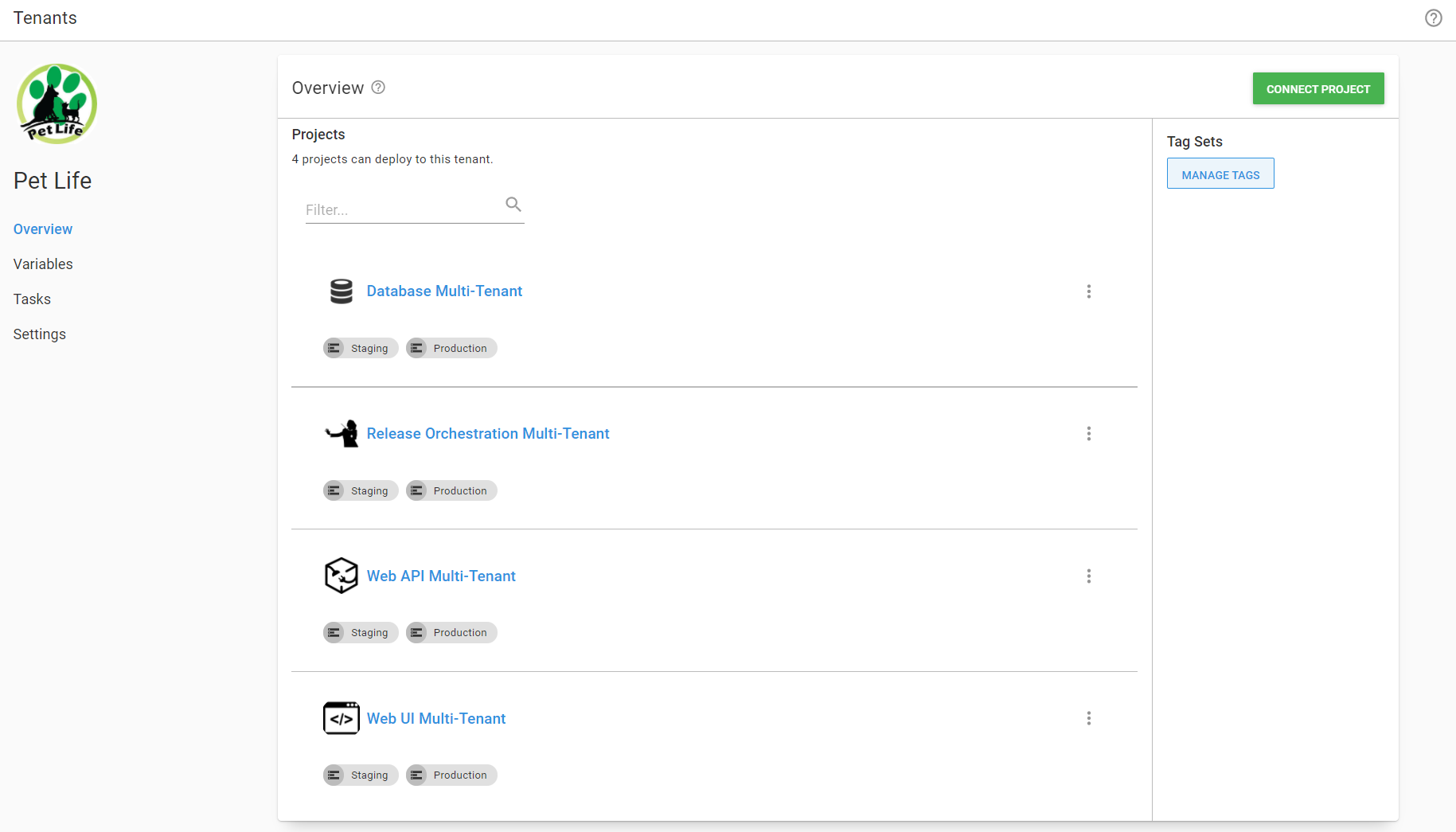Click the Web UI Multi-Tenant code icon
Viewport: 1456px width, 832px height.
[x=342, y=718]
